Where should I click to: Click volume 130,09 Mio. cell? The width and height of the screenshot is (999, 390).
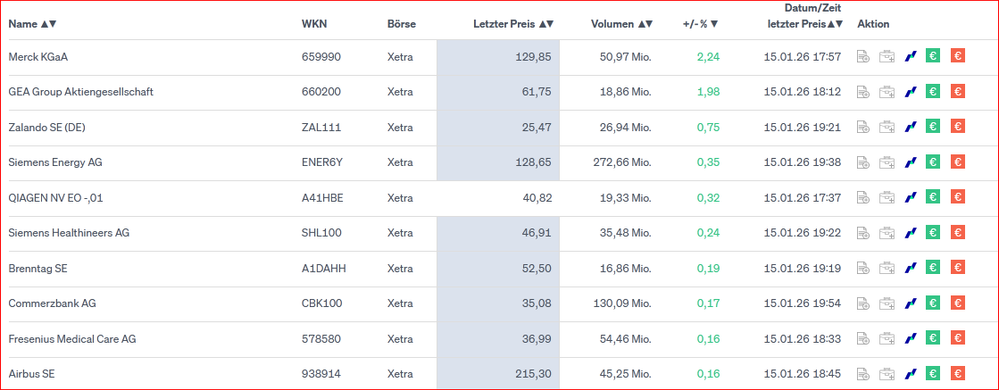pos(621,303)
